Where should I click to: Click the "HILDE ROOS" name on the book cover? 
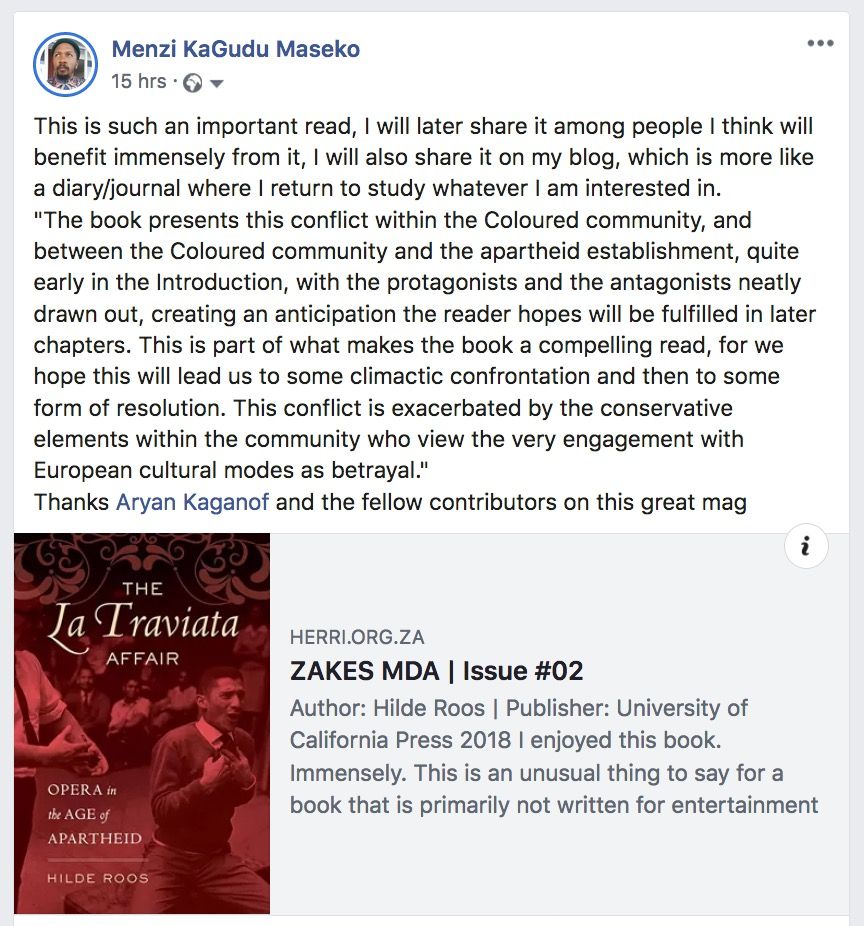coord(98,877)
